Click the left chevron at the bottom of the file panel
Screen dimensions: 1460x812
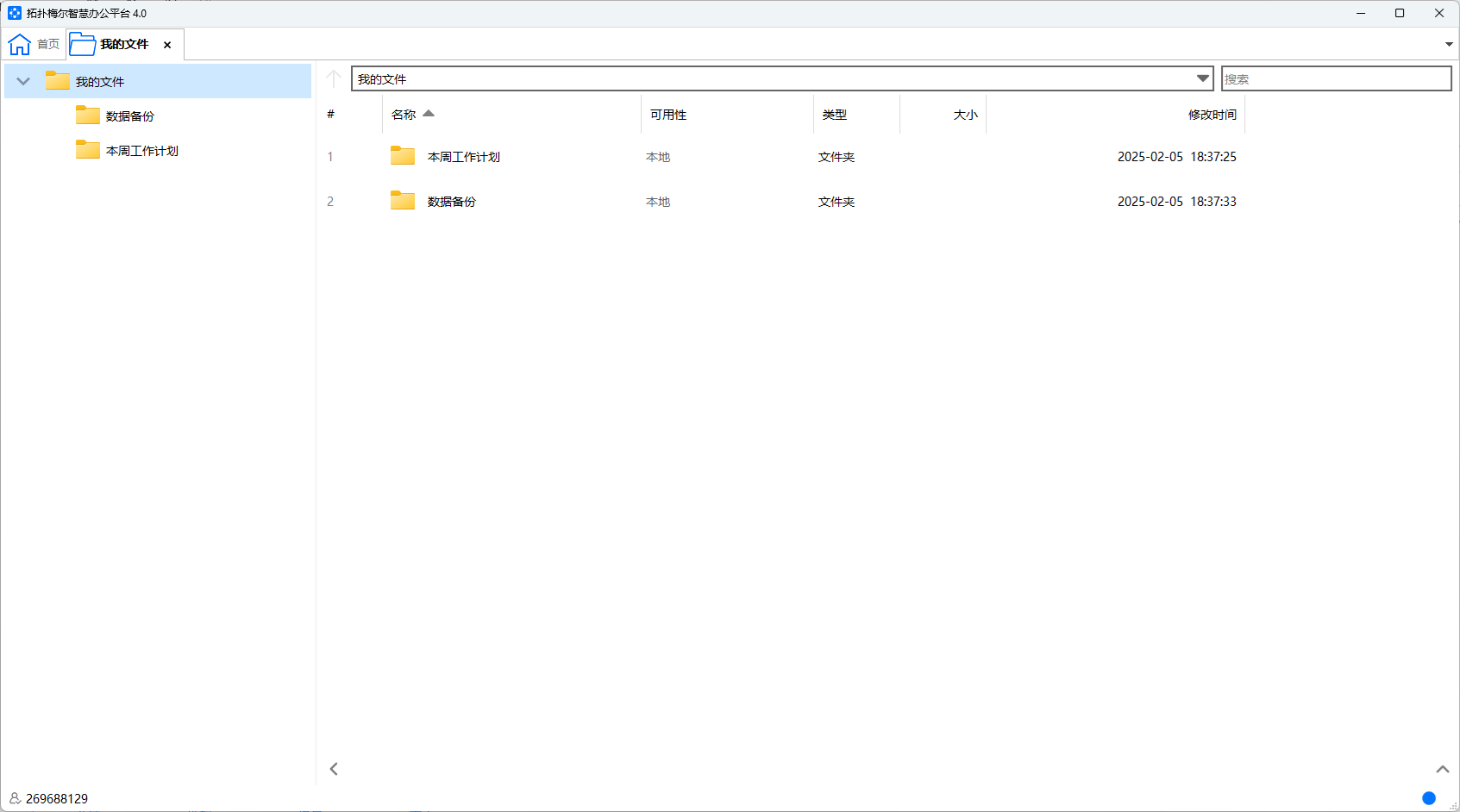(334, 769)
